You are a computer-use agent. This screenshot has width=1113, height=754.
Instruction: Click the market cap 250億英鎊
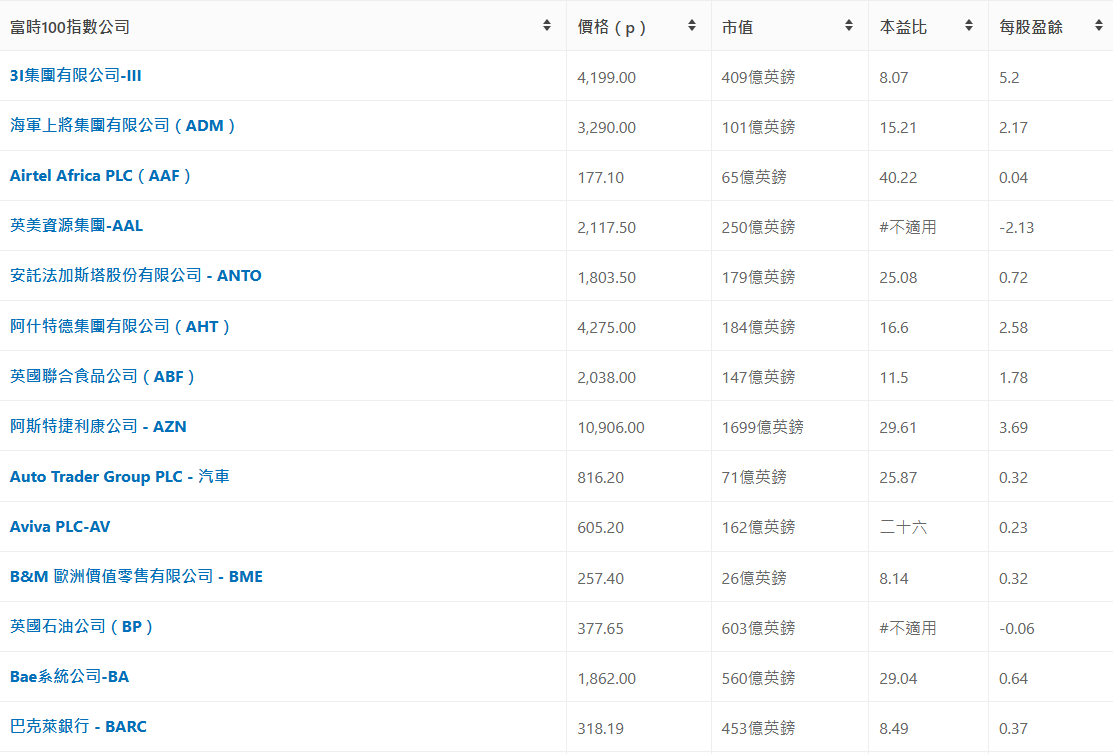pyautogui.click(x=758, y=227)
